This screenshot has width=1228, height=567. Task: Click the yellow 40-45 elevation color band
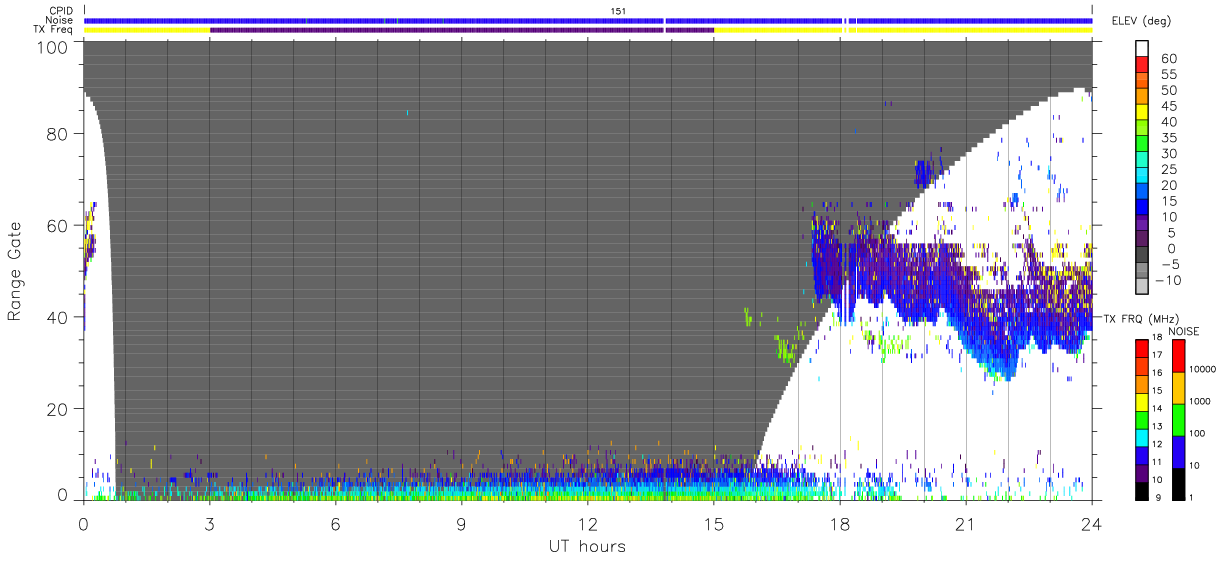click(1142, 114)
